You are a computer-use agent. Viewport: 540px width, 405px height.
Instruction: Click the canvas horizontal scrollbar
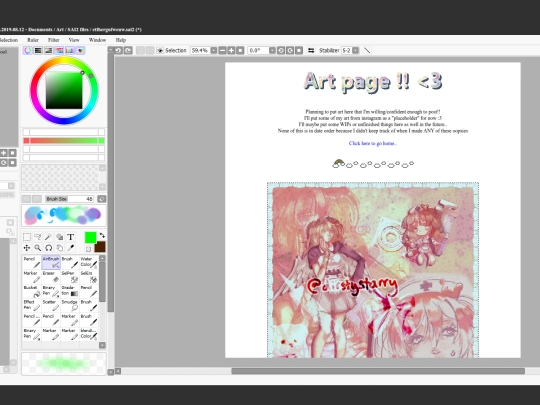378,371
